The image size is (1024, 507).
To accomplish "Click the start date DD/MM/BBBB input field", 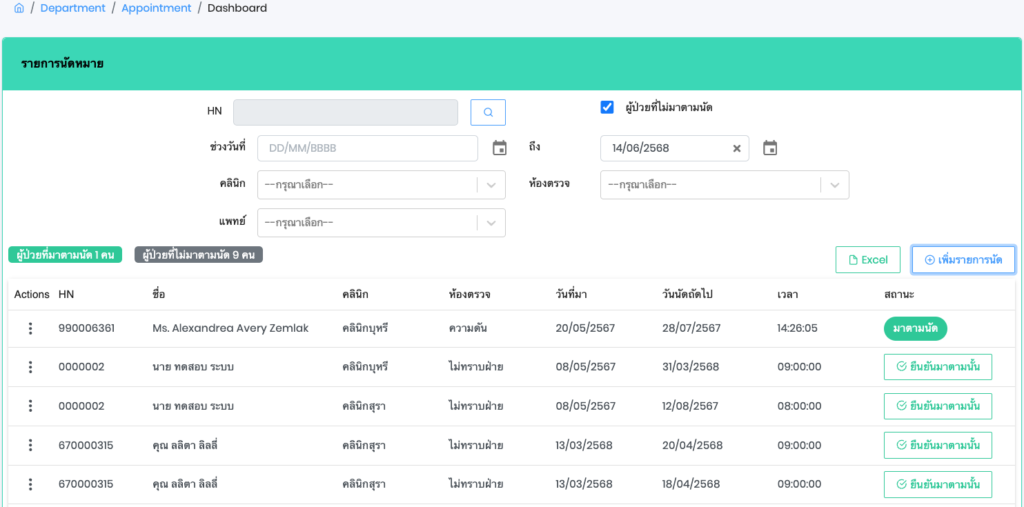I will pyautogui.click(x=367, y=148).
